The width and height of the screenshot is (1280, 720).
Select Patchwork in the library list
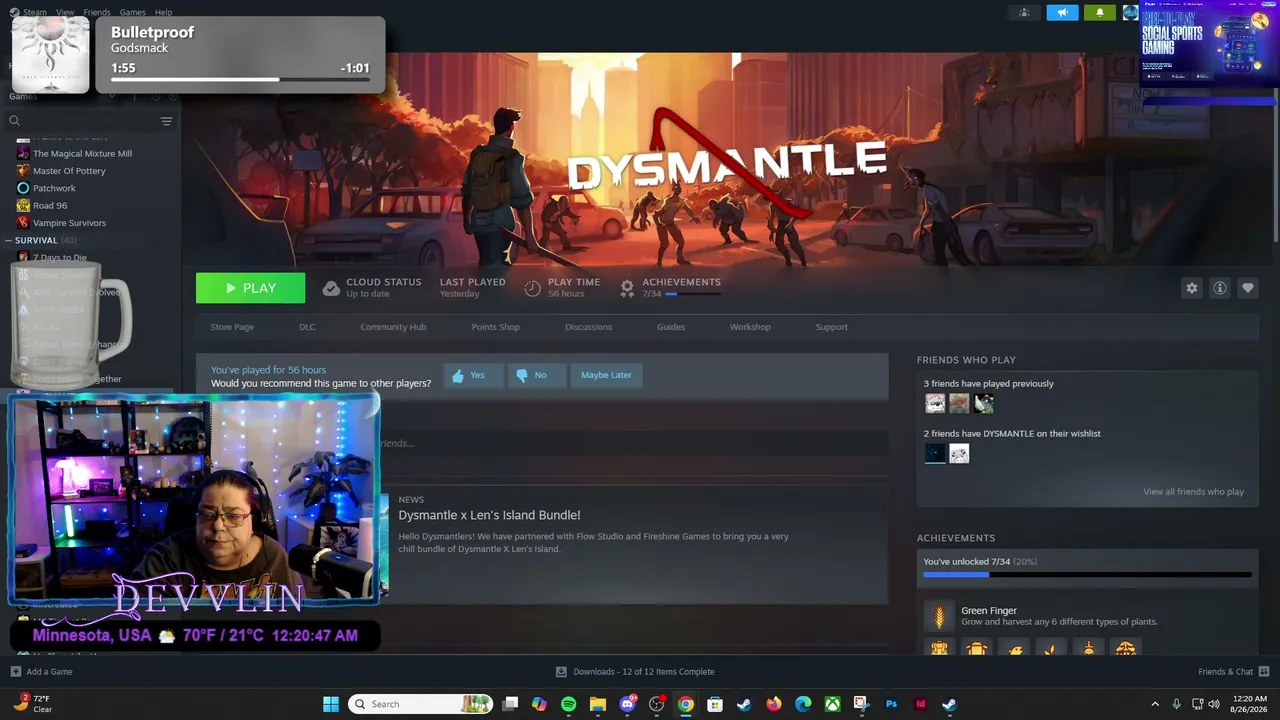54,188
